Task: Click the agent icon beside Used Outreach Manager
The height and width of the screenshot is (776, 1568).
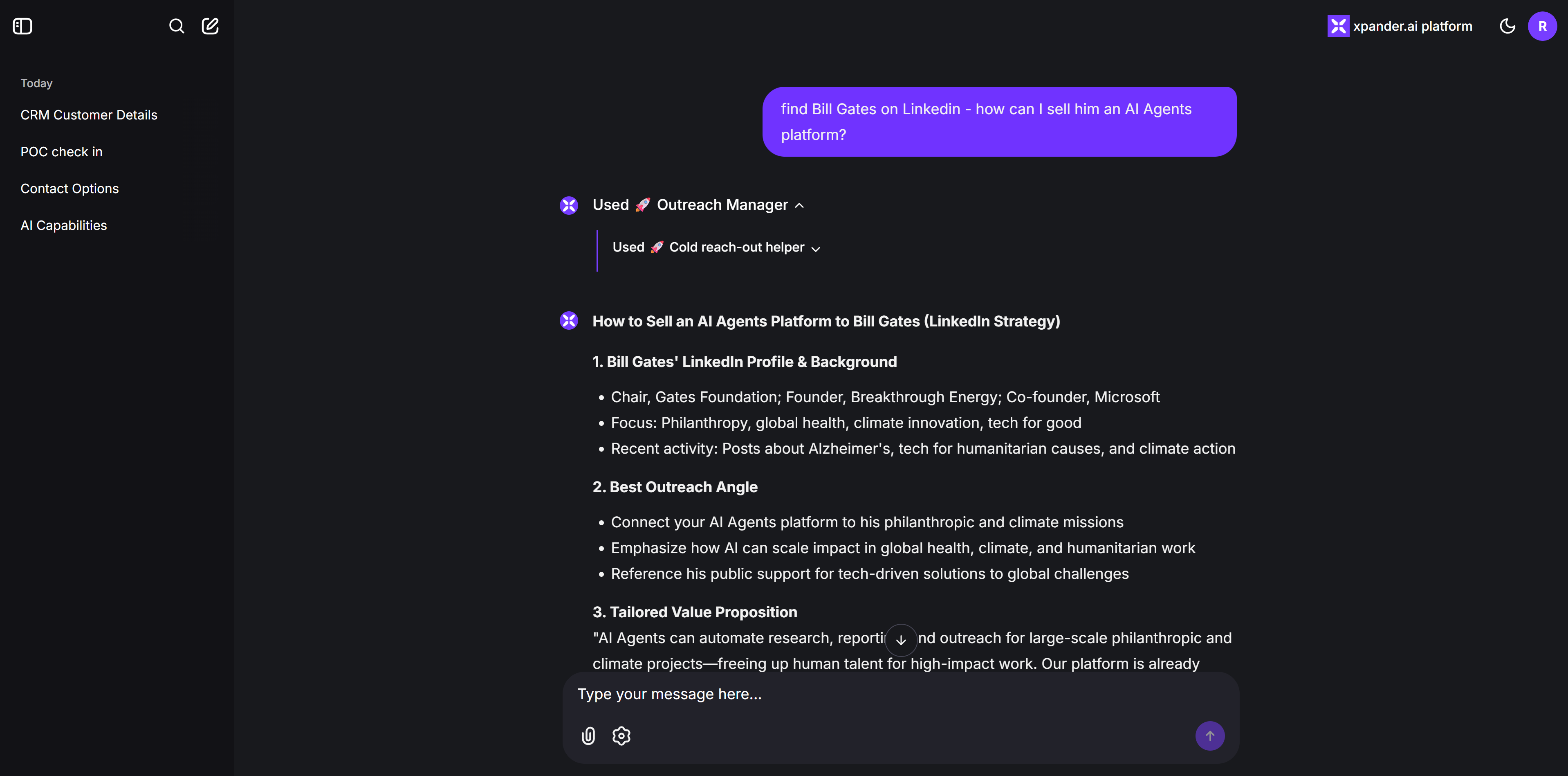Action: coord(568,205)
